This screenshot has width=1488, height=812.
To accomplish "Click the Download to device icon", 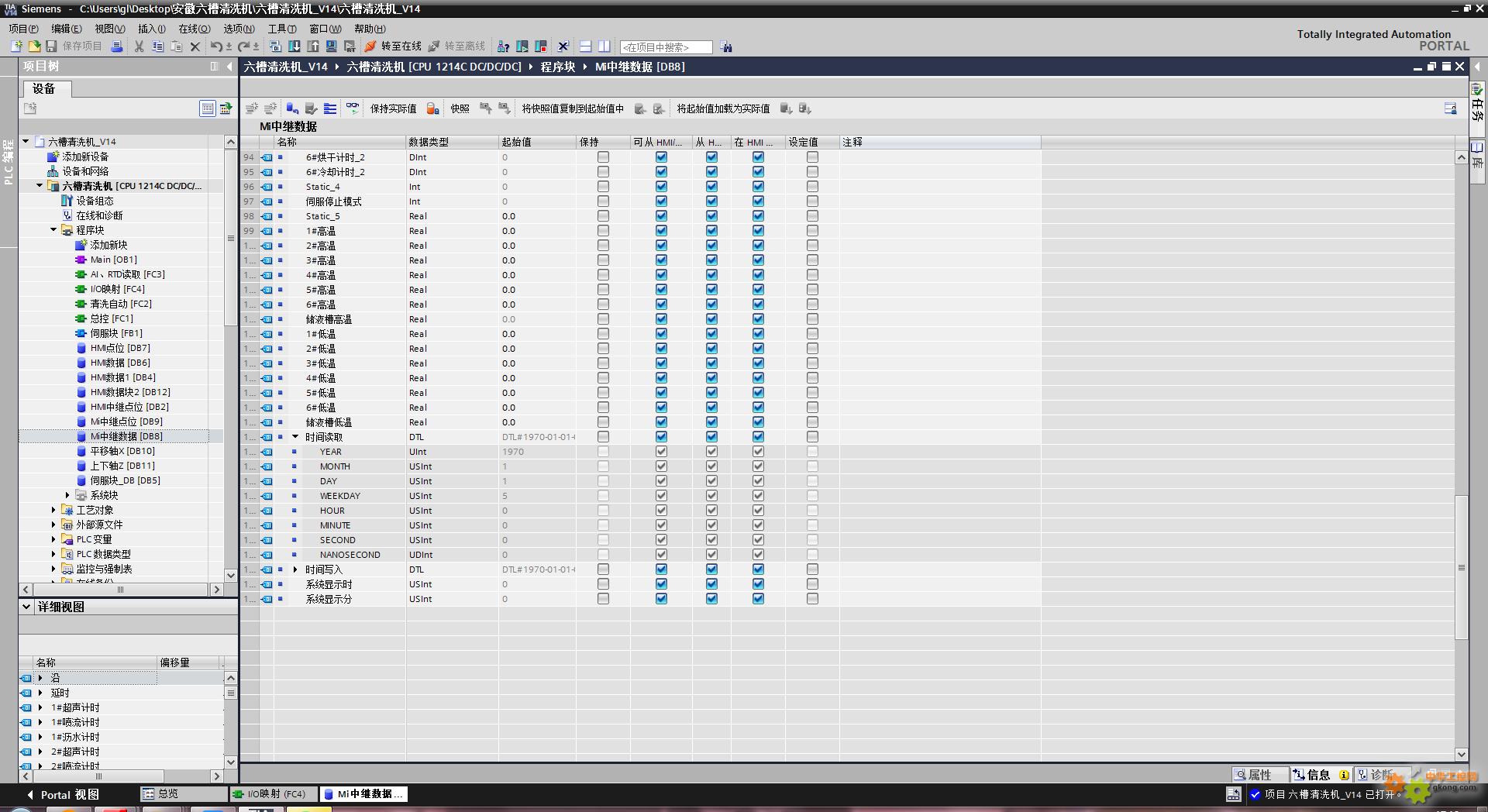I will pyautogui.click(x=294, y=46).
